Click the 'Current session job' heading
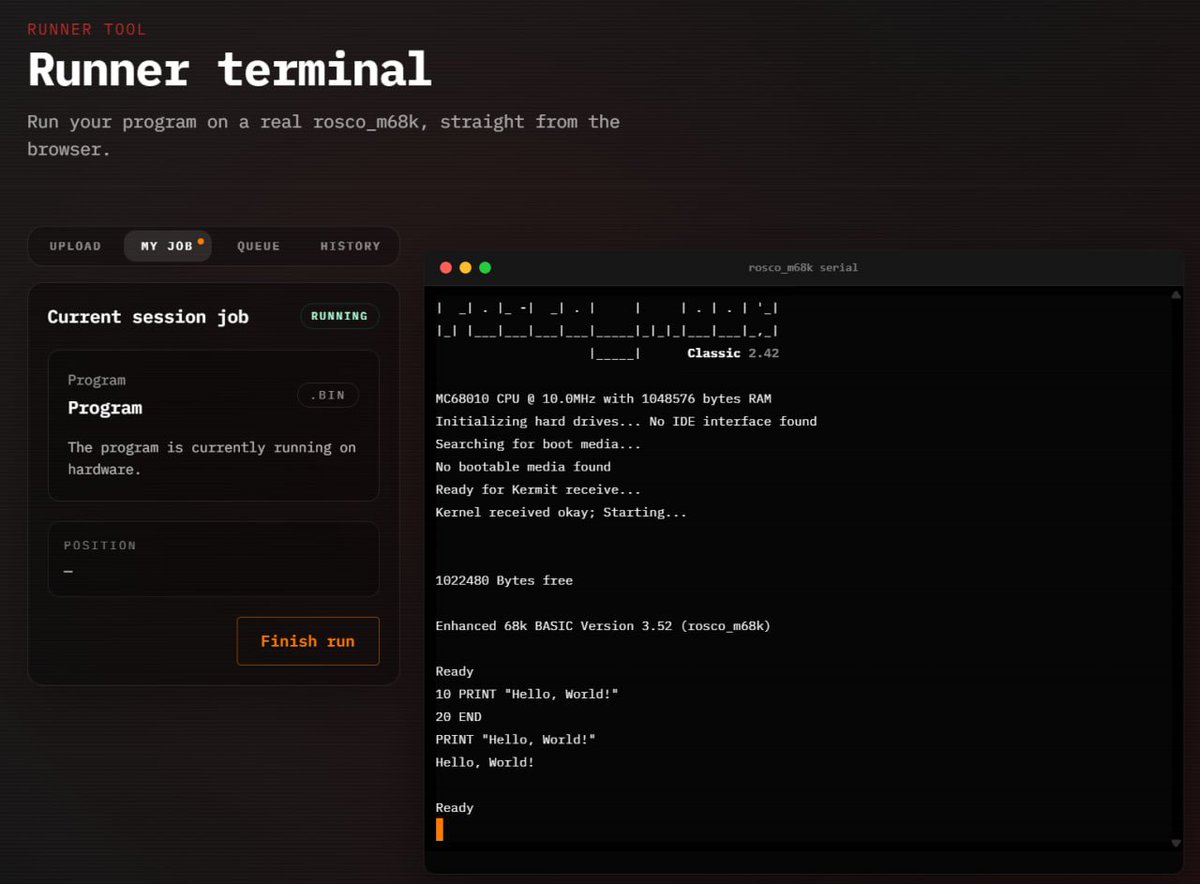1200x884 pixels. tap(148, 317)
